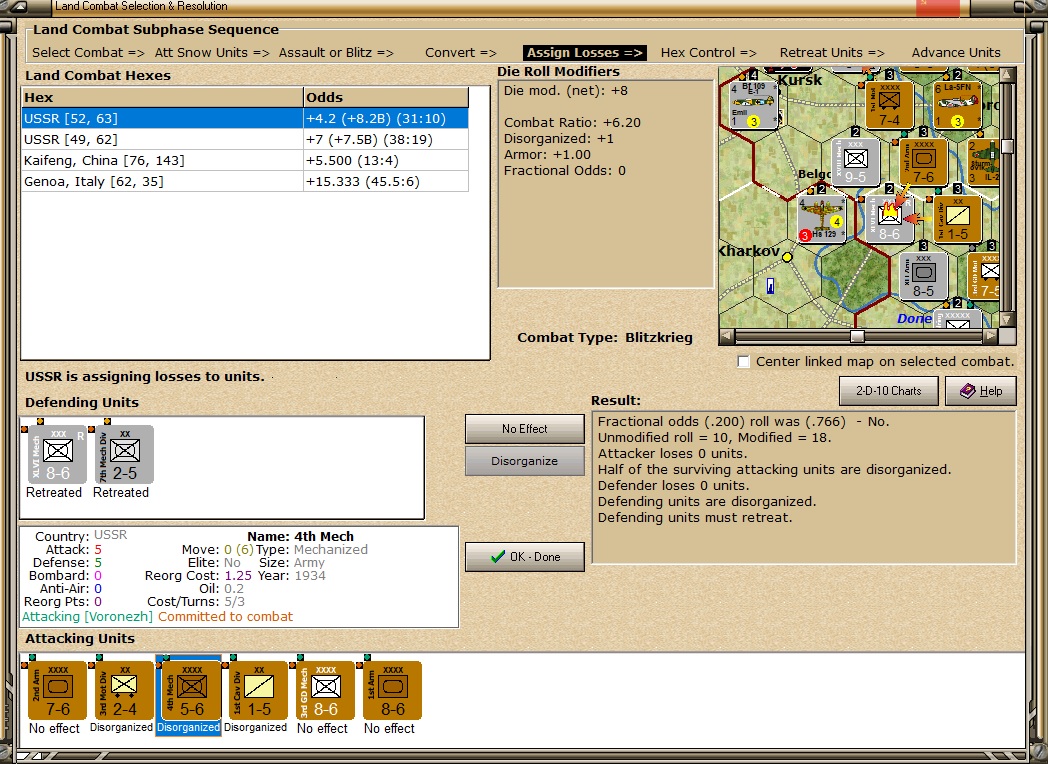The image size is (1048, 764).
Task: Select the Convert subphase step
Action: click(461, 52)
